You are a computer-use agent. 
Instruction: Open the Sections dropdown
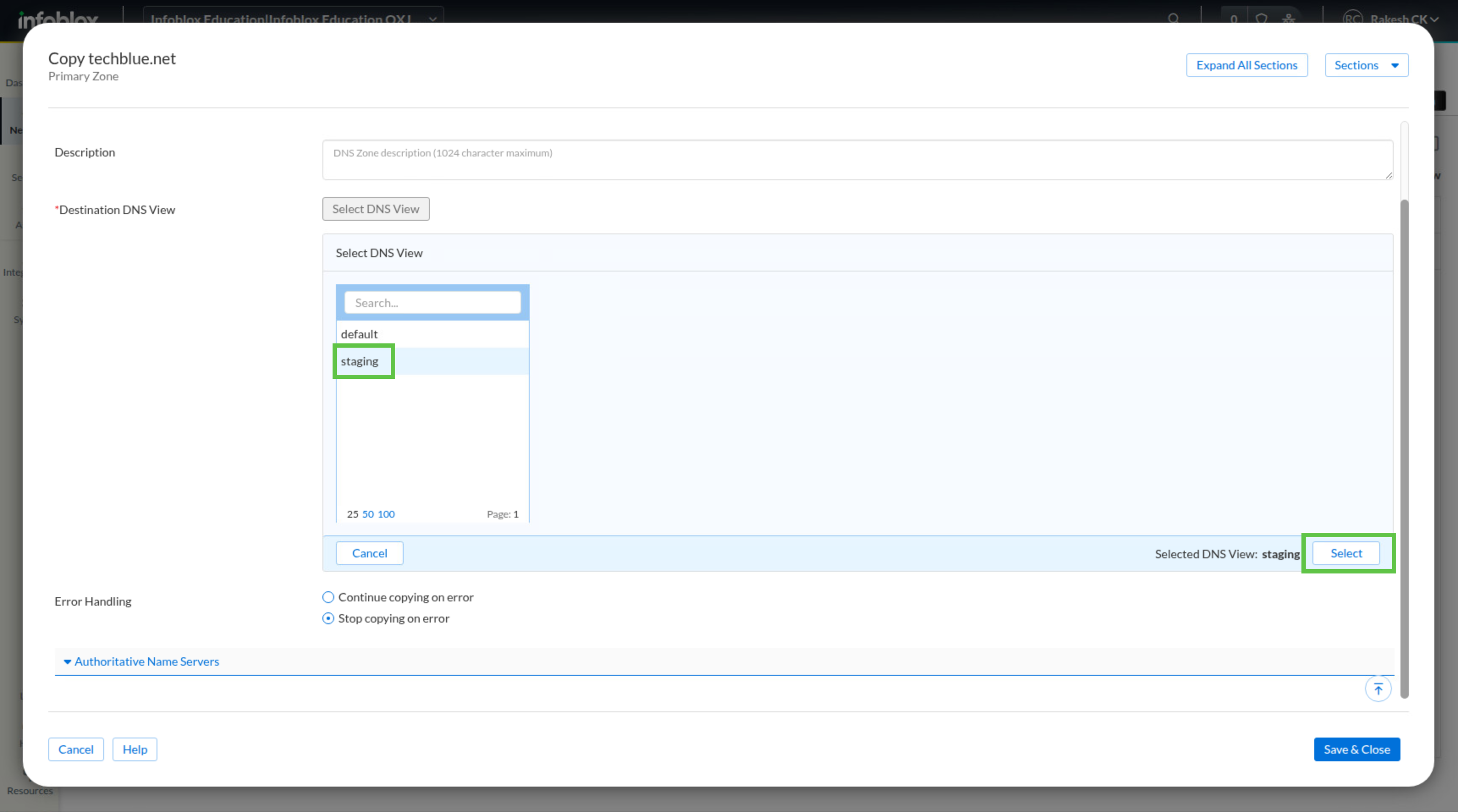point(1366,65)
